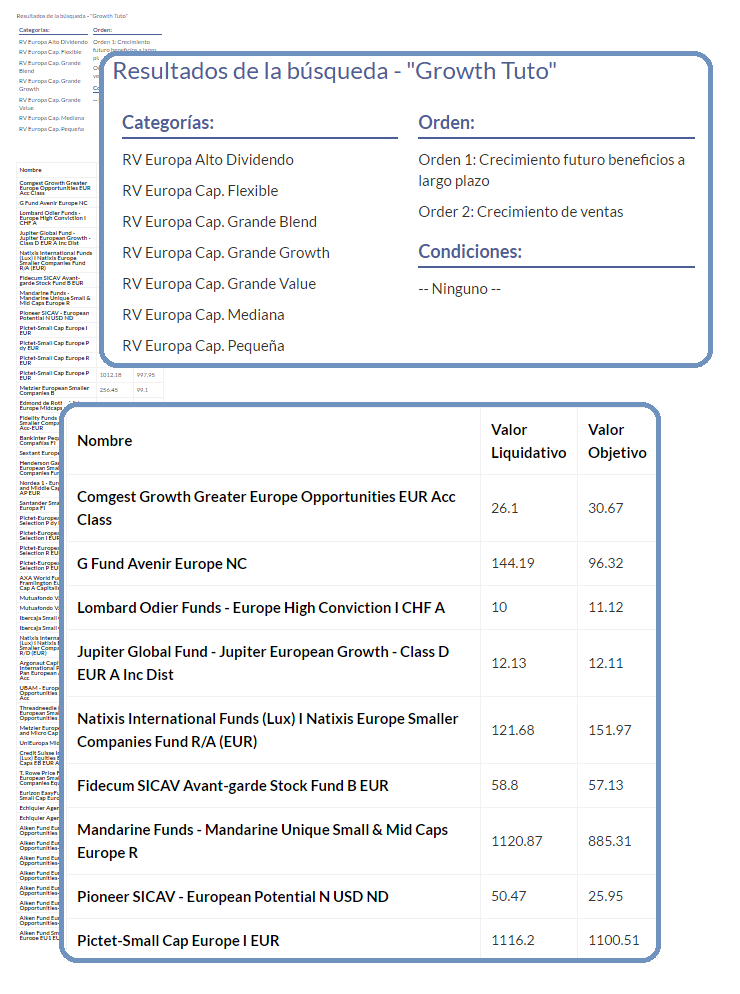Open 'Comgest Growth Greater Europe Opportunities' in the enlarged table
740x994 pixels.
pyautogui.click(x=266, y=508)
